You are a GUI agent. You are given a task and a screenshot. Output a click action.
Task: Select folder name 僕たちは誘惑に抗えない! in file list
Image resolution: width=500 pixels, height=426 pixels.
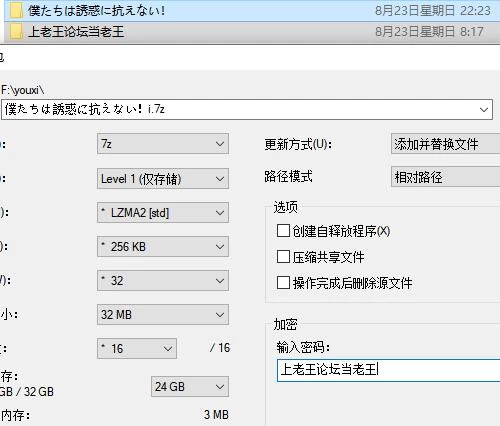coord(97,11)
